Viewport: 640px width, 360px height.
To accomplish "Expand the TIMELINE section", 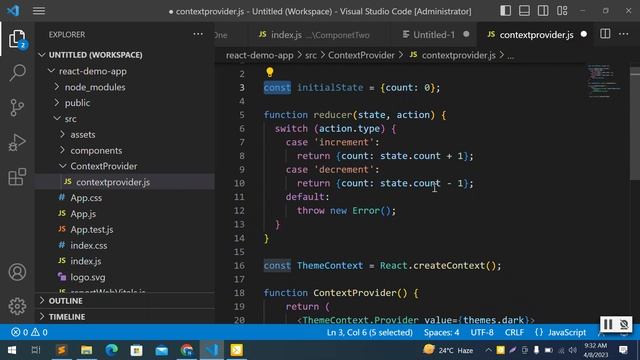I will tap(124, 317).
